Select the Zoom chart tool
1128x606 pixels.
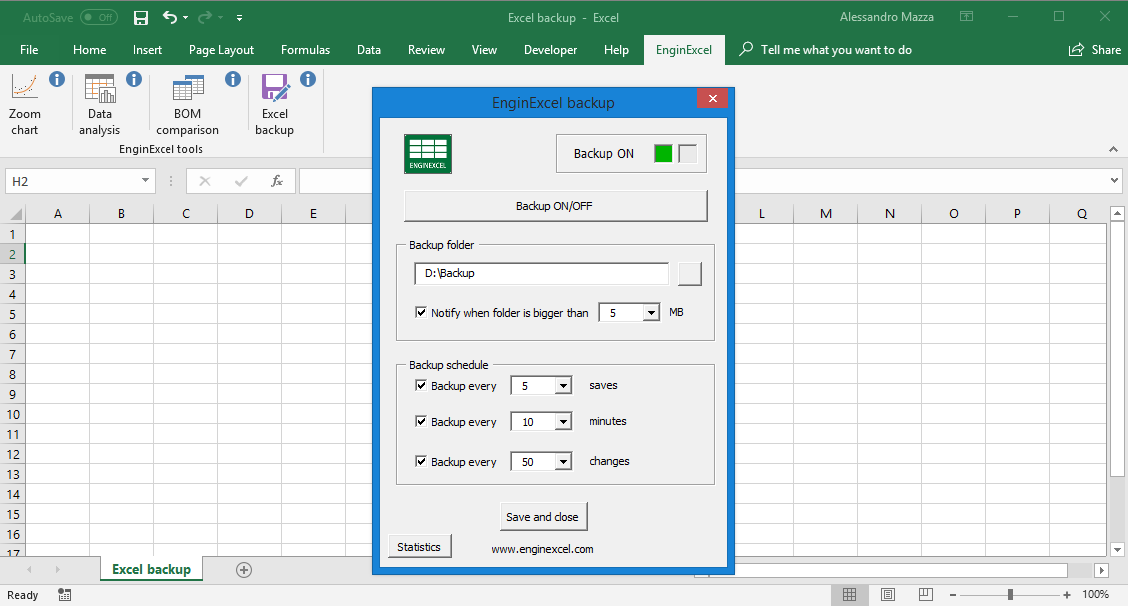(x=24, y=103)
